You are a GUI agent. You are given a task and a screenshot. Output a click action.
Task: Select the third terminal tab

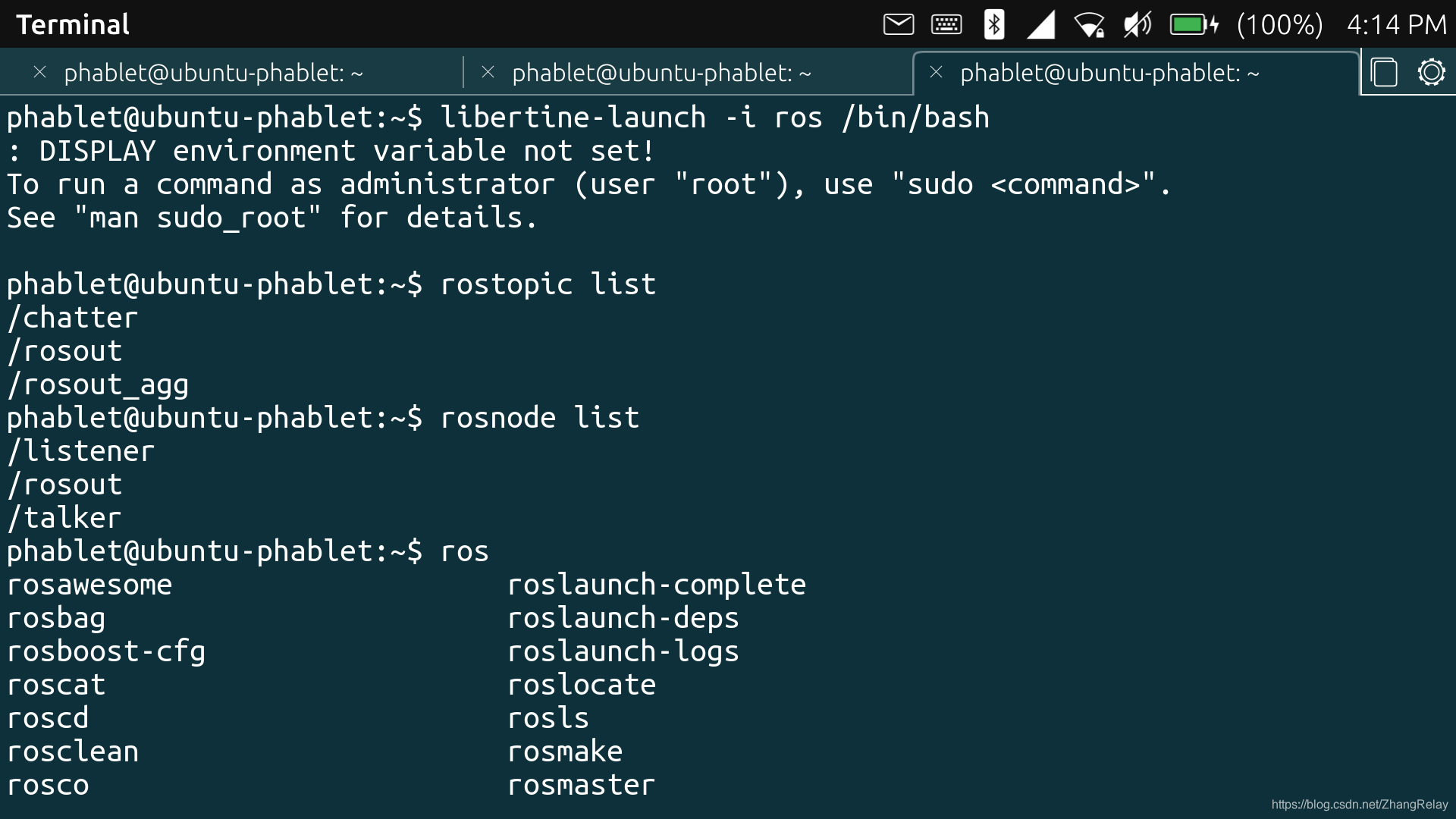(x=1109, y=73)
